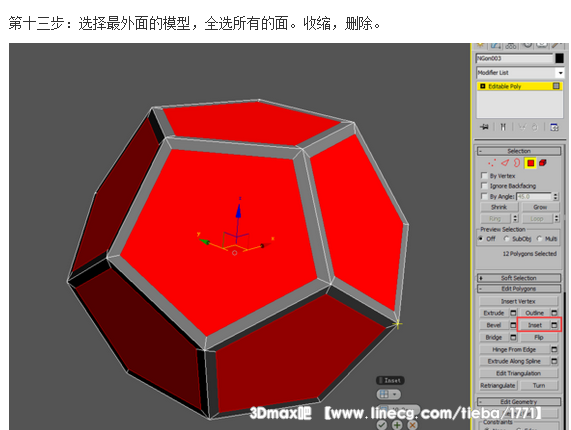Click Inset caddy title label
571x430 pixels.
click(390, 380)
